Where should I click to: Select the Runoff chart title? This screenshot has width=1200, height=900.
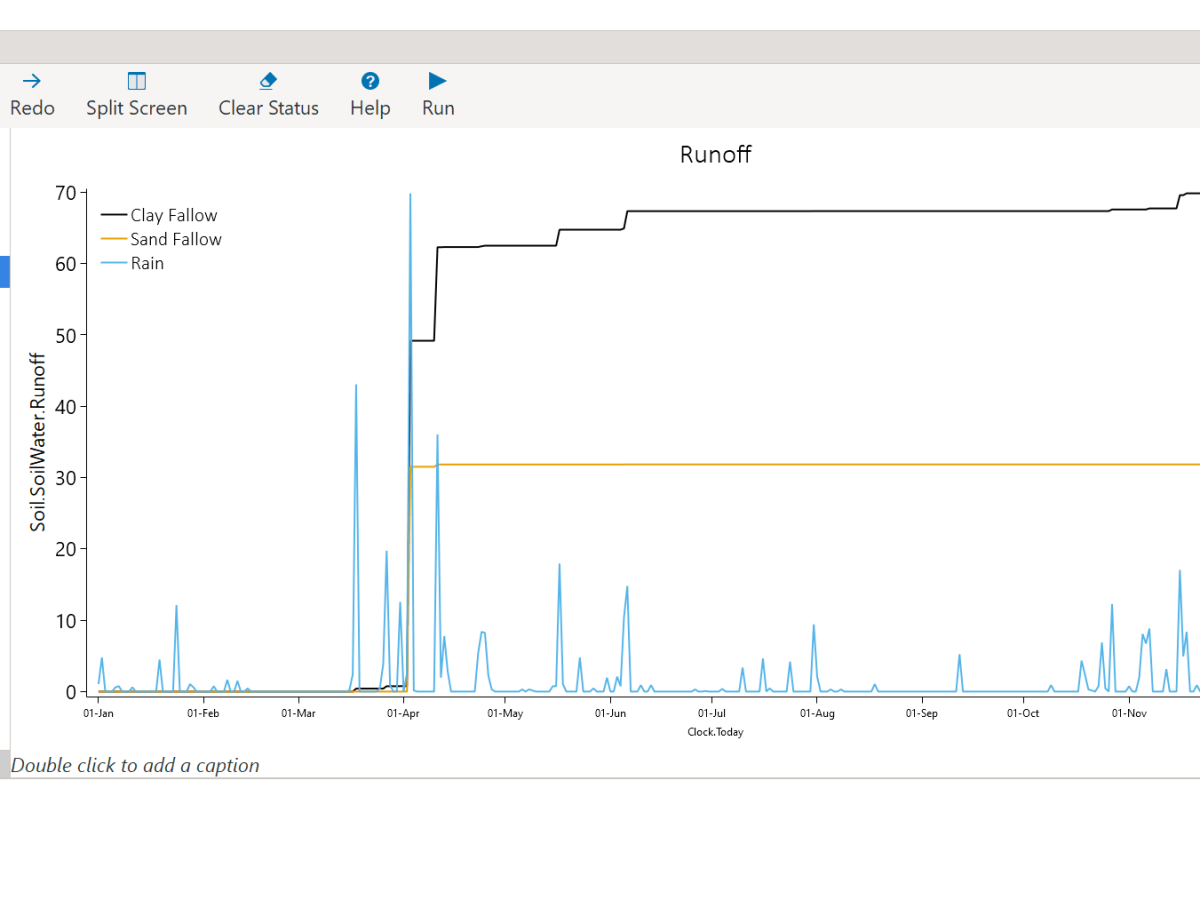(715, 155)
